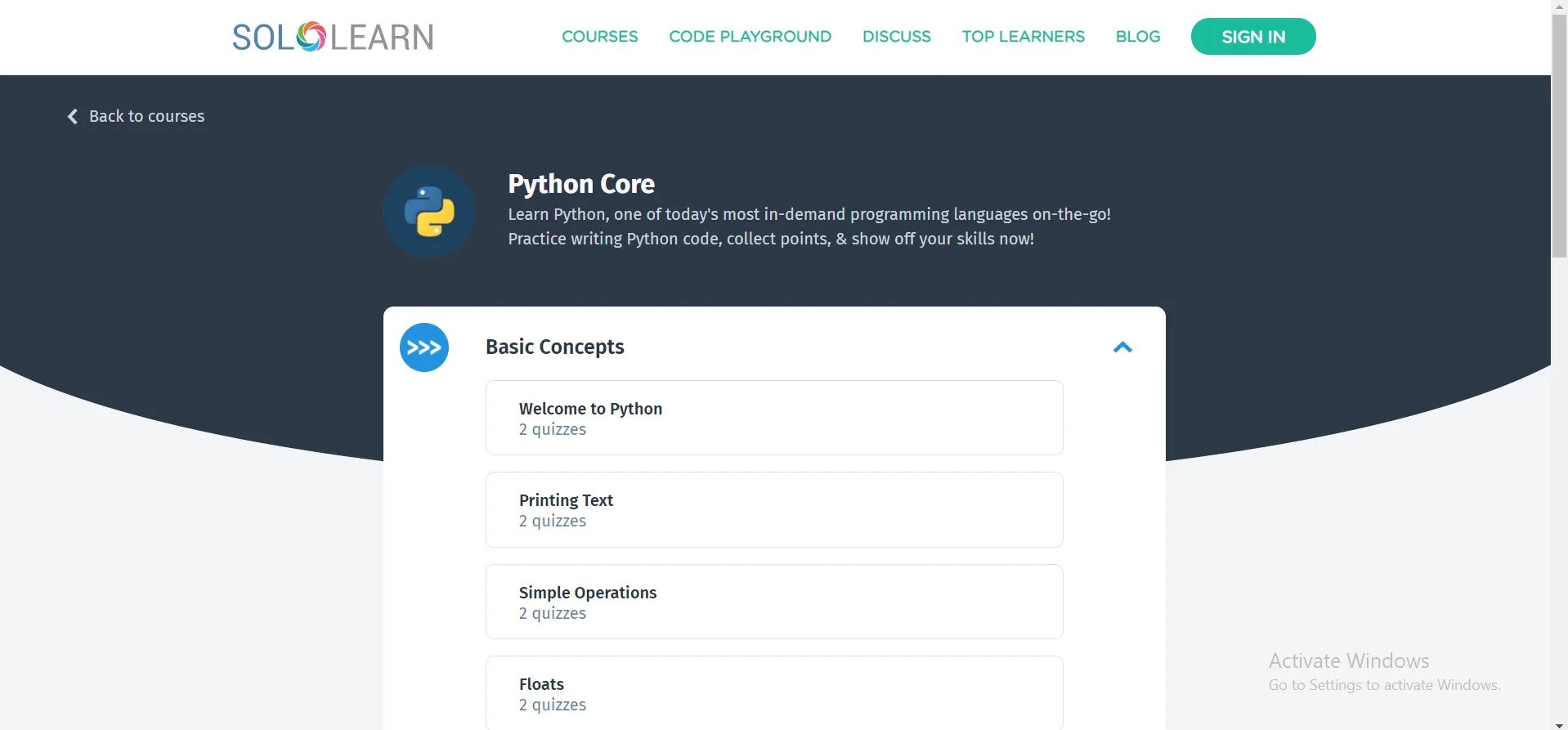The width and height of the screenshot is (1568, 730).
Task: View Top Learners page
Action: [1023, 37]
